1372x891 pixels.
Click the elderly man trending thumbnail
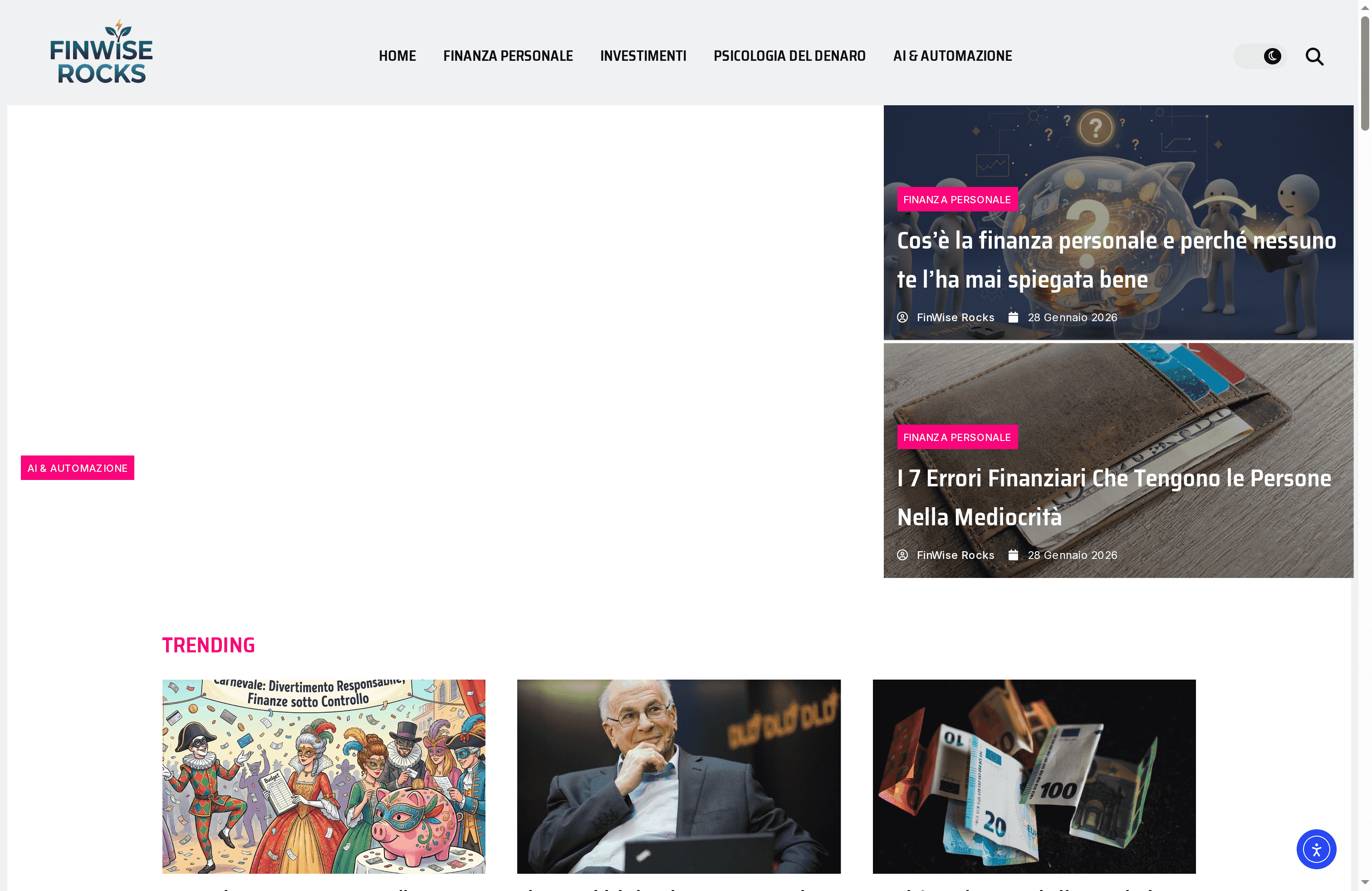(x=678, y=776)
